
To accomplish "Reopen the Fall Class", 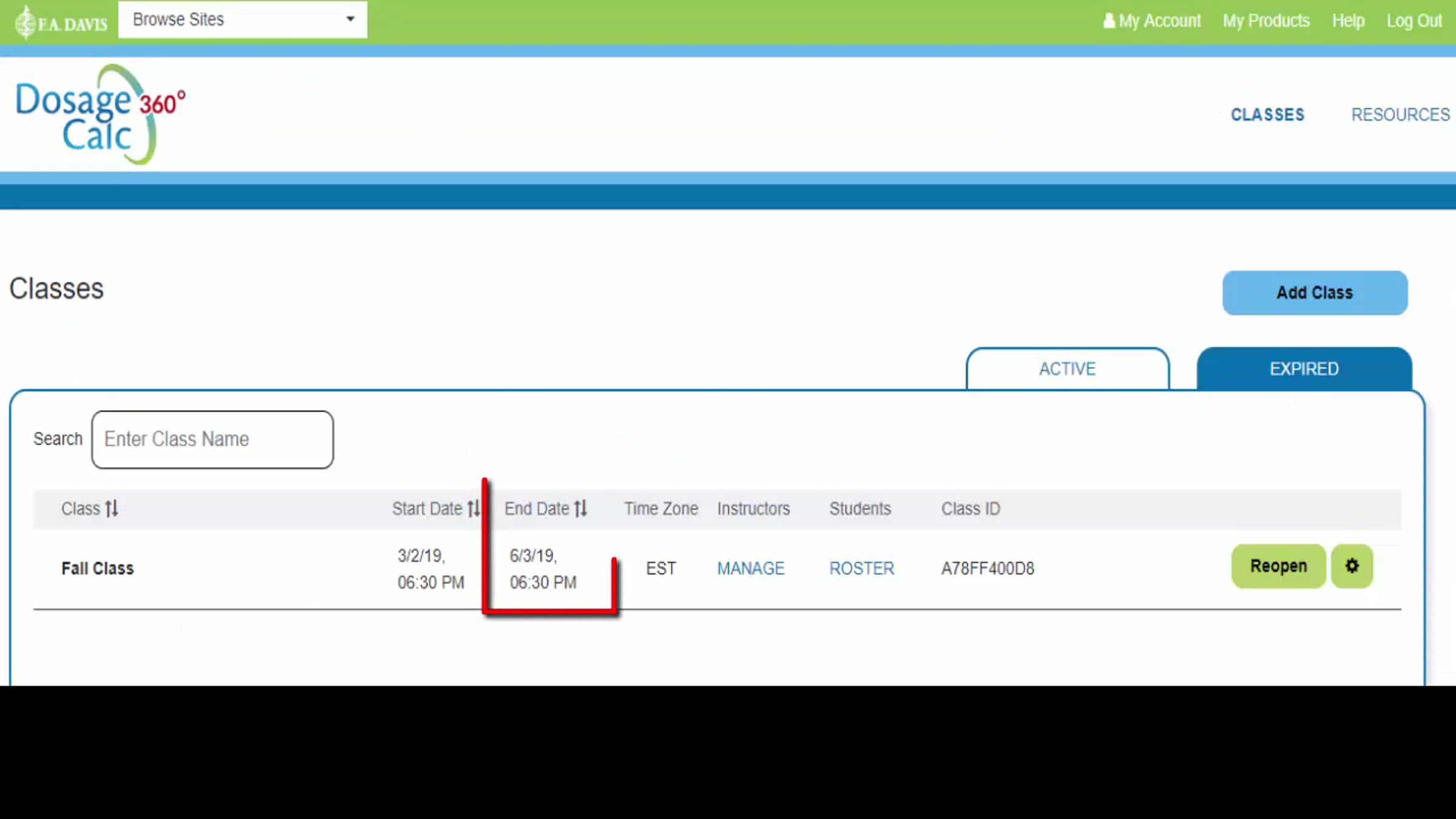I will tap(1278, 566).
